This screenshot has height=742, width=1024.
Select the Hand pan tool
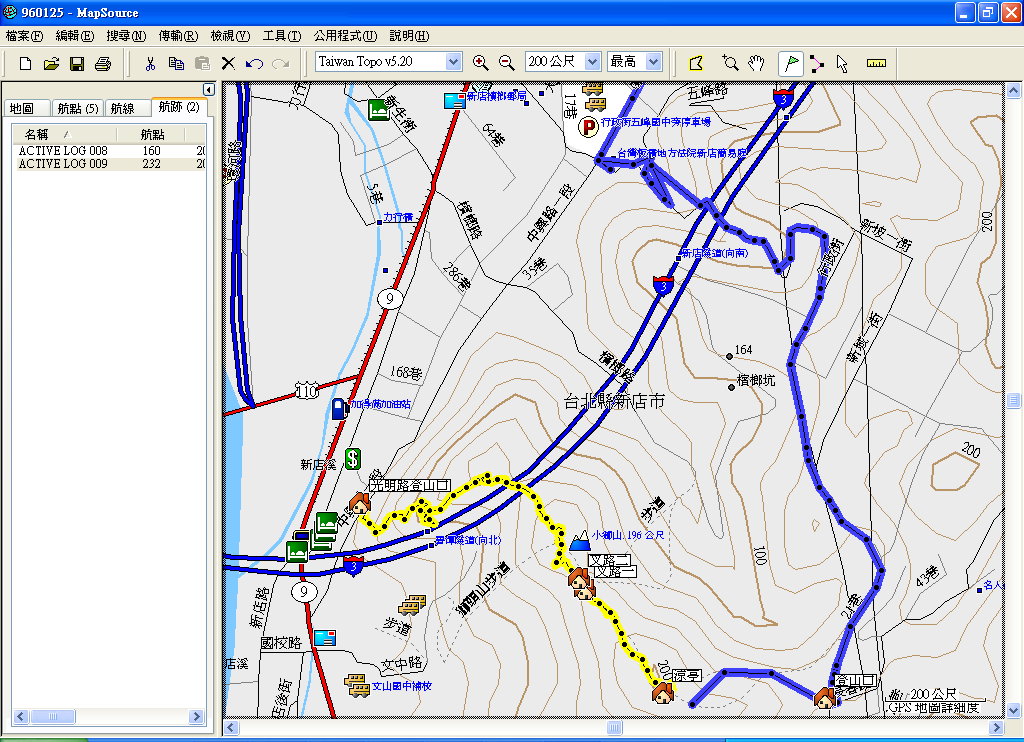tap(756, 63)
